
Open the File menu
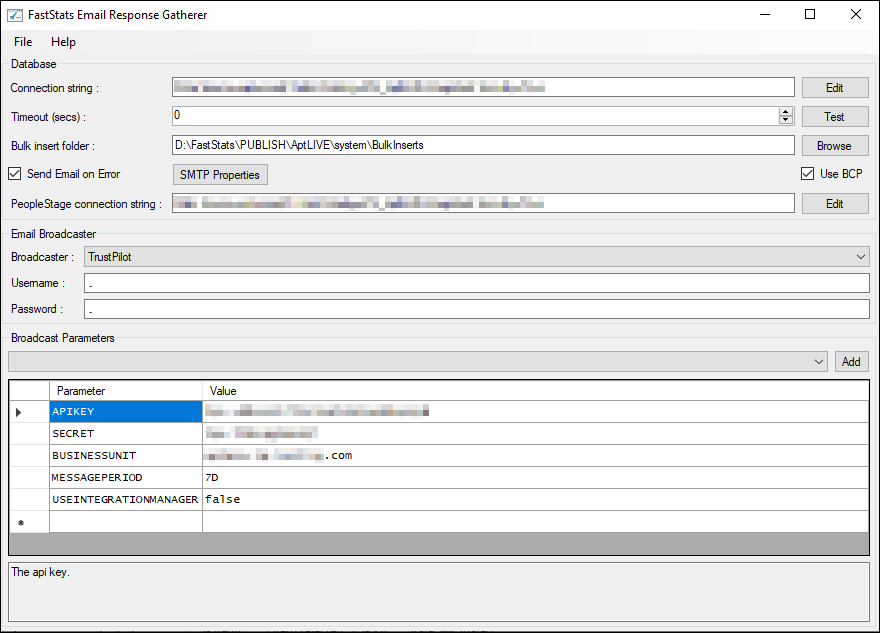tap(23, 42)
